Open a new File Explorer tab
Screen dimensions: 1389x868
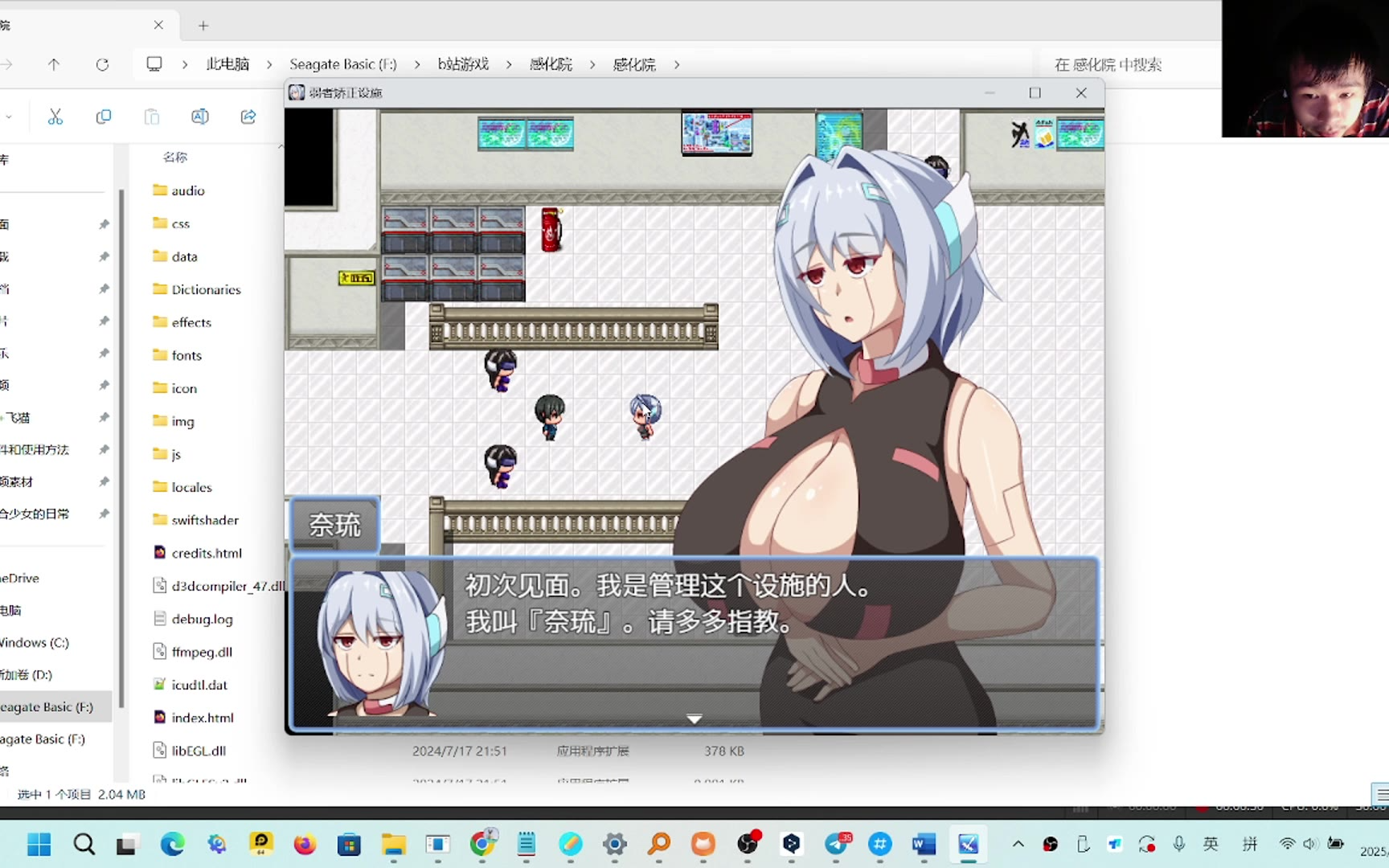pos(203,26)
